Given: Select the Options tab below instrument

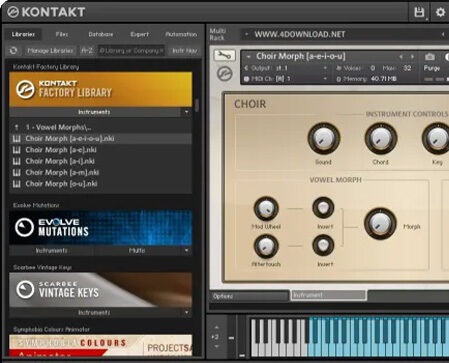Looking at the screenshot, I should pyautogui.click(x=249, y=296).
